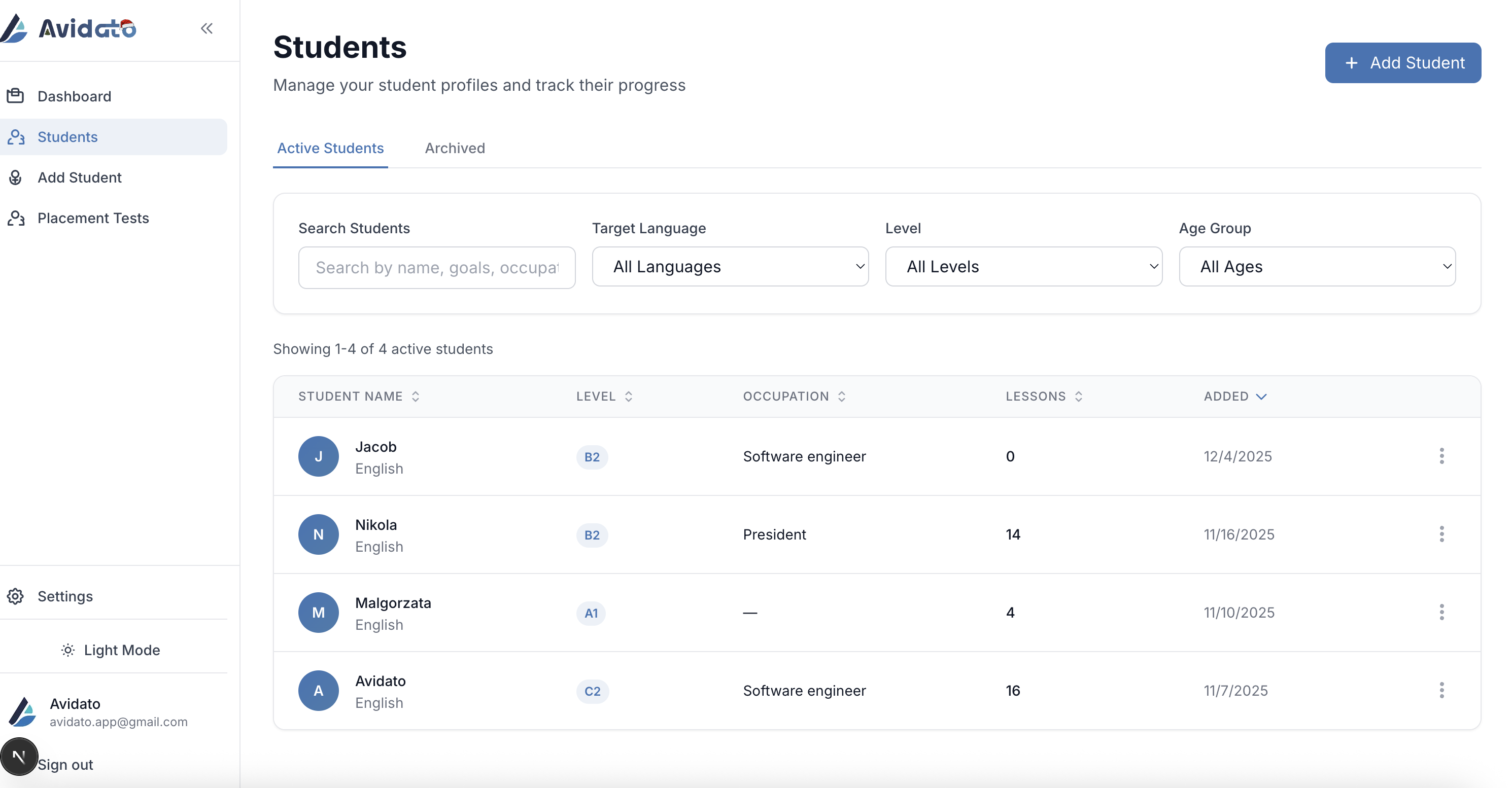Open the Age Group dropdown
The height and width of the screenshot is (788, 1512).
[x=1317, y=267]
